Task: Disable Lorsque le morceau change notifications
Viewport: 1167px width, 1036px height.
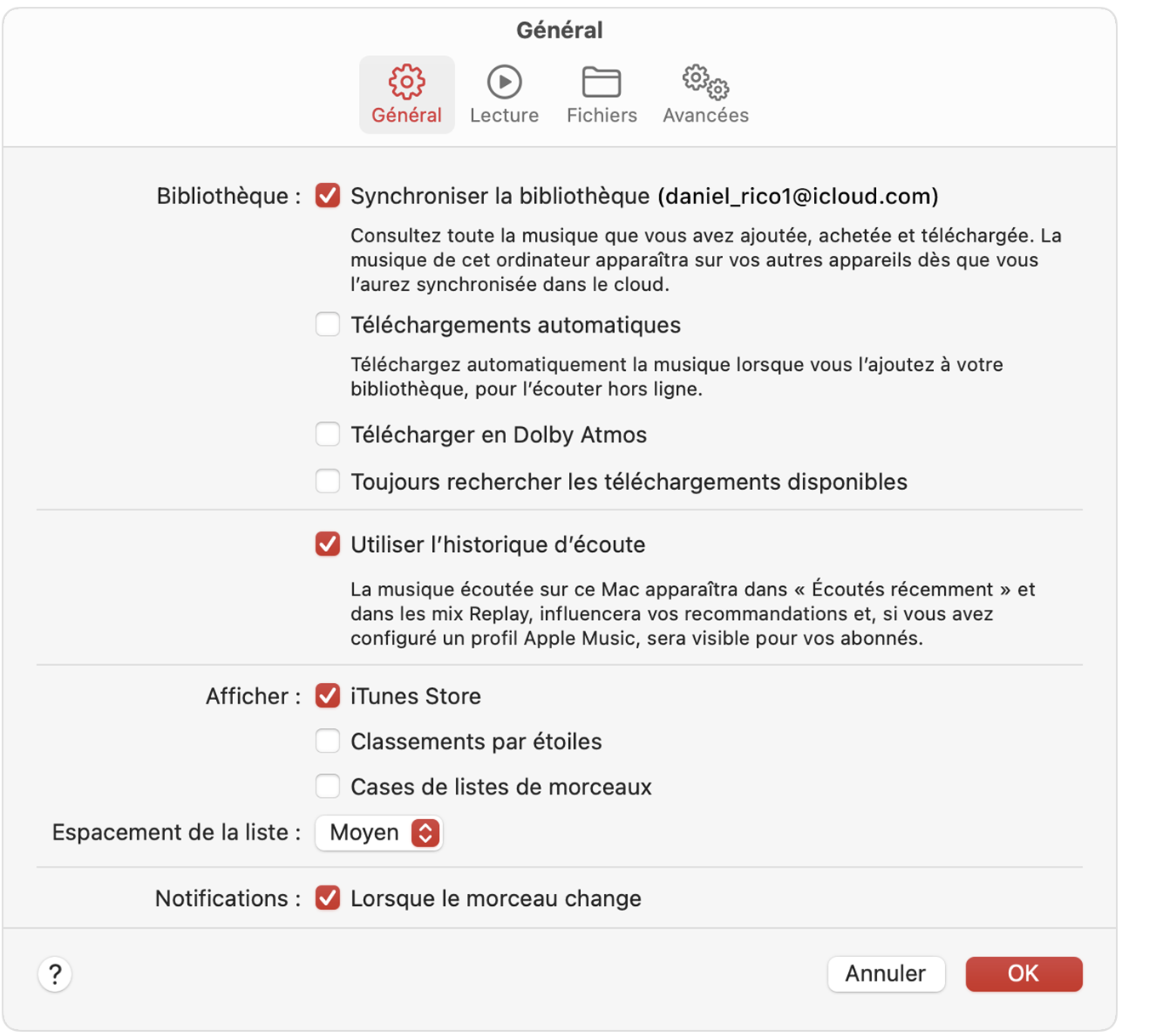Action: [327, 898]
